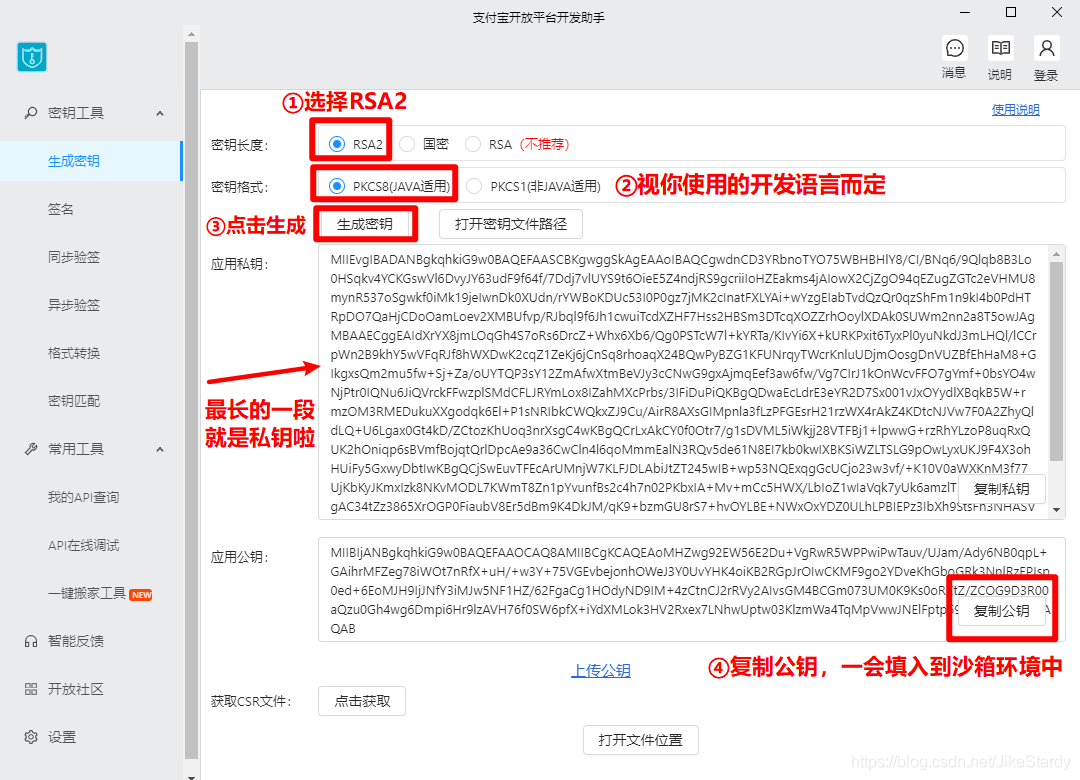This screenshot has width=1080, height=780.
Task: Open the 异步验签 sidebar item
Action: (91, 305)
